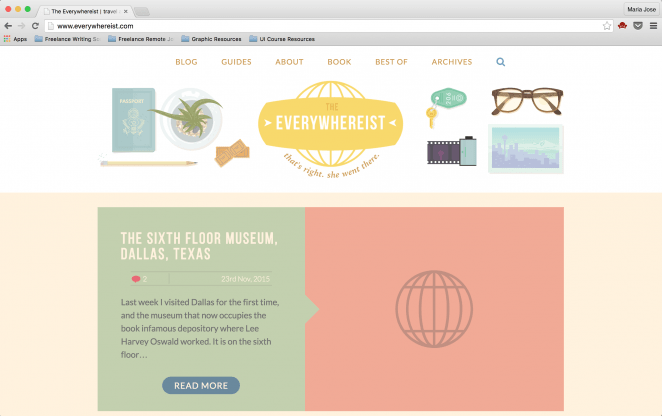Click the Pocket extension icon
662x416 pixels.
tap(637, 25)
